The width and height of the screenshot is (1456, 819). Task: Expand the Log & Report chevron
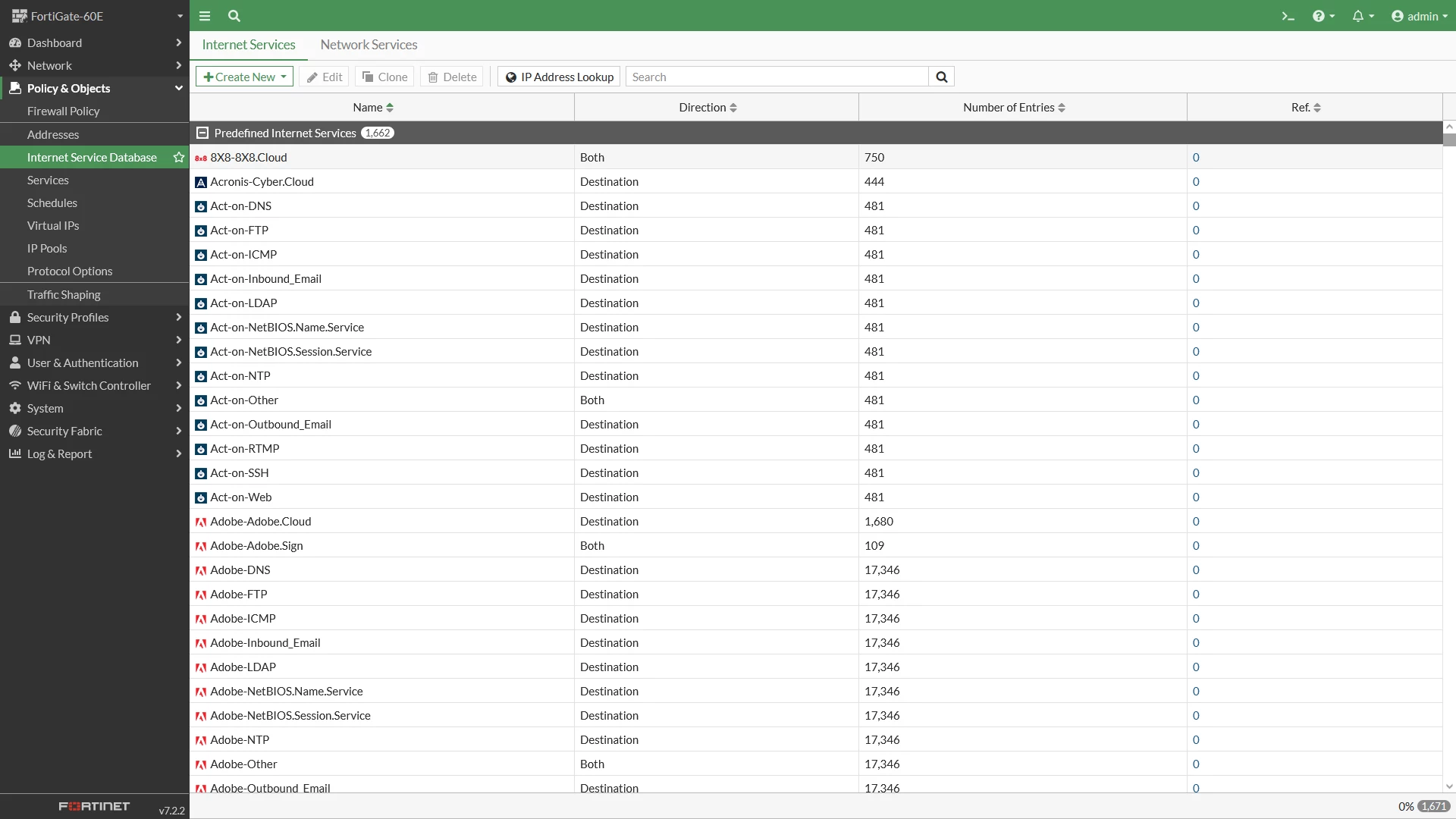tap(179, 453)
